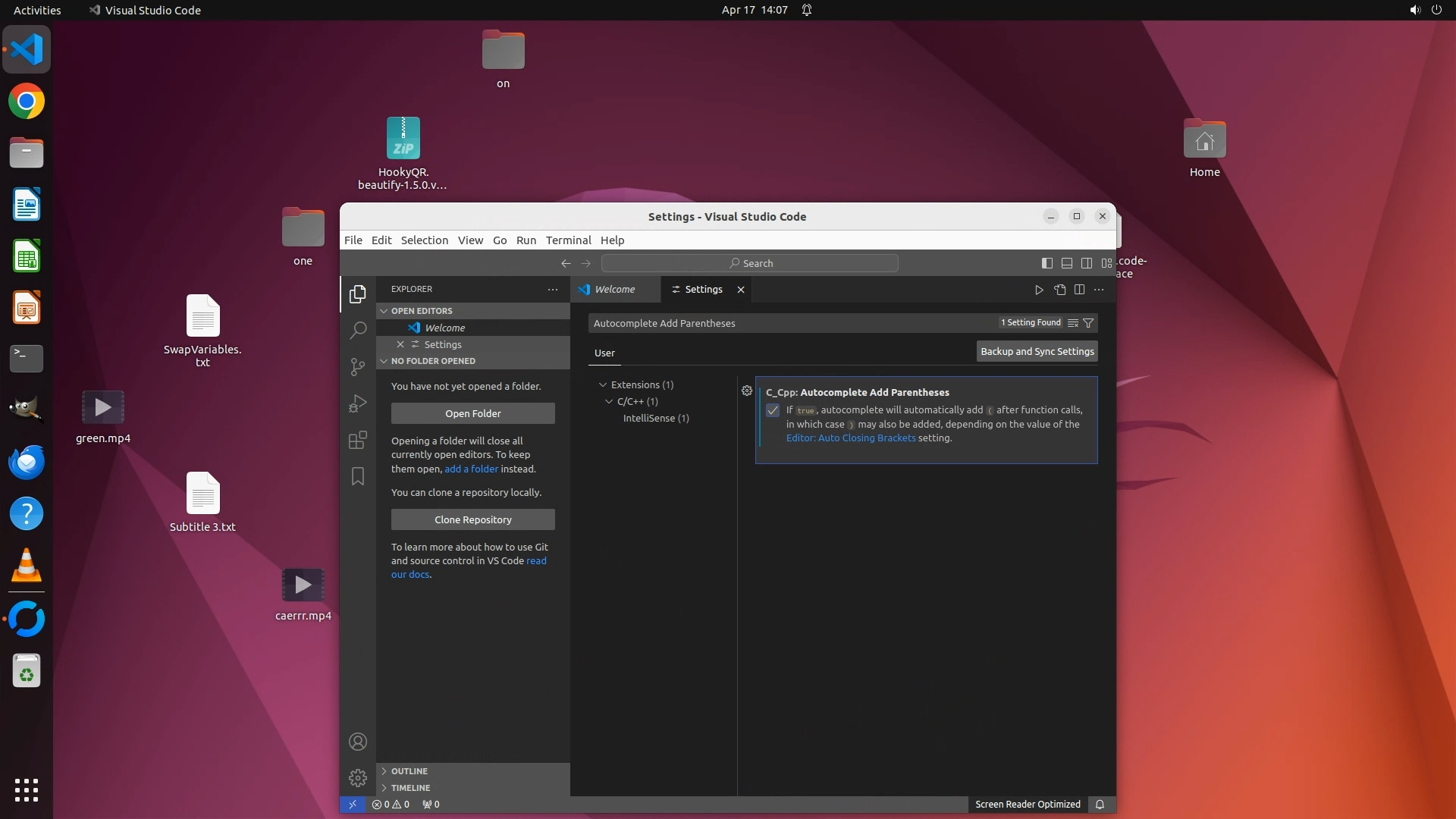Expand the Outline section
The width and height of the screenshot is (1456, 819).
click(x=409, y=771)
